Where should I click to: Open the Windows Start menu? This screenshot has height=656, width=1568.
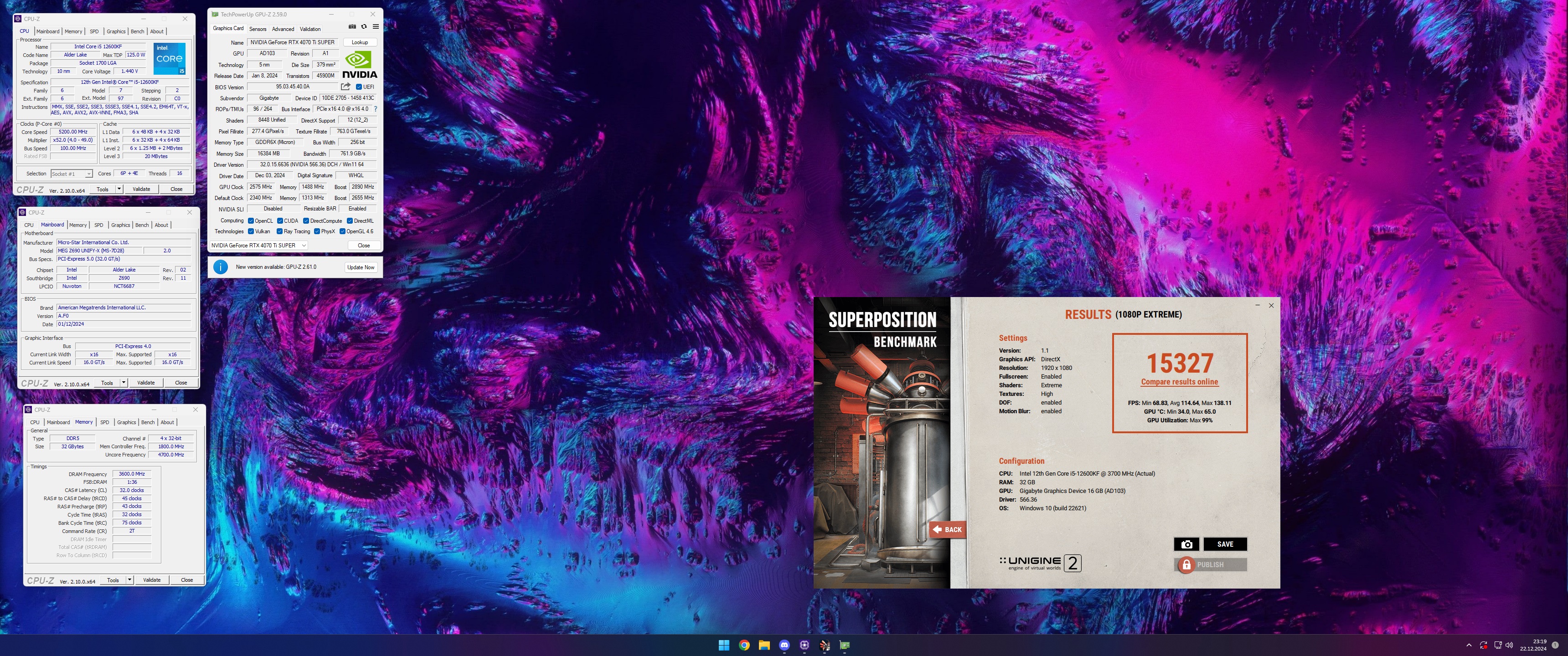[x=724, y=645]
